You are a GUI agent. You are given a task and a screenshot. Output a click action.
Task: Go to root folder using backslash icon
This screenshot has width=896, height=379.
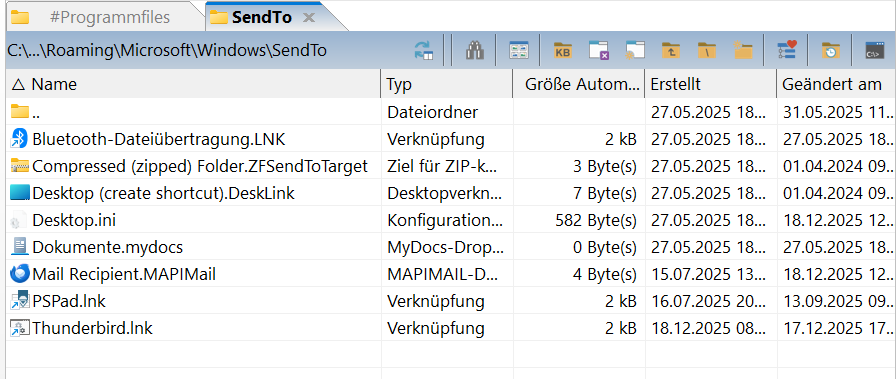point(707,50)
